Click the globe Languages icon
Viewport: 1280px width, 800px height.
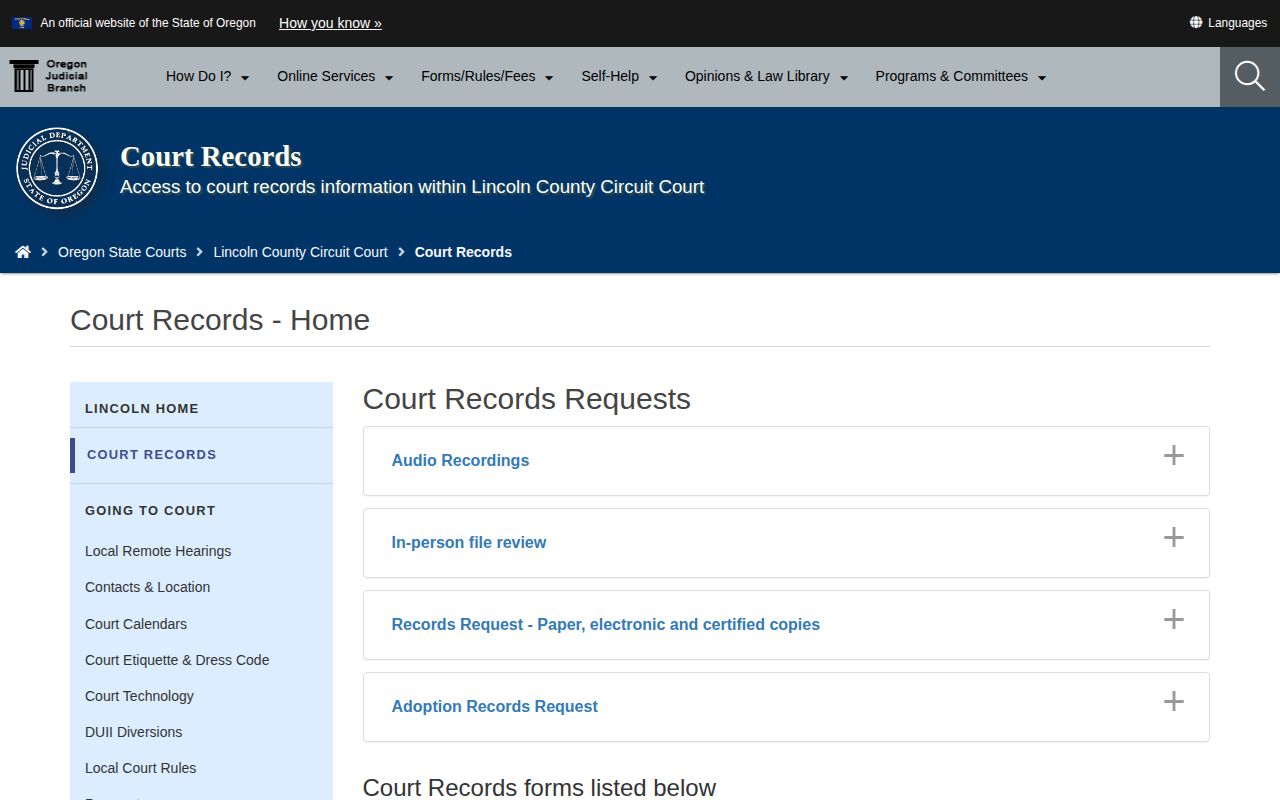tap(1196, 22)
